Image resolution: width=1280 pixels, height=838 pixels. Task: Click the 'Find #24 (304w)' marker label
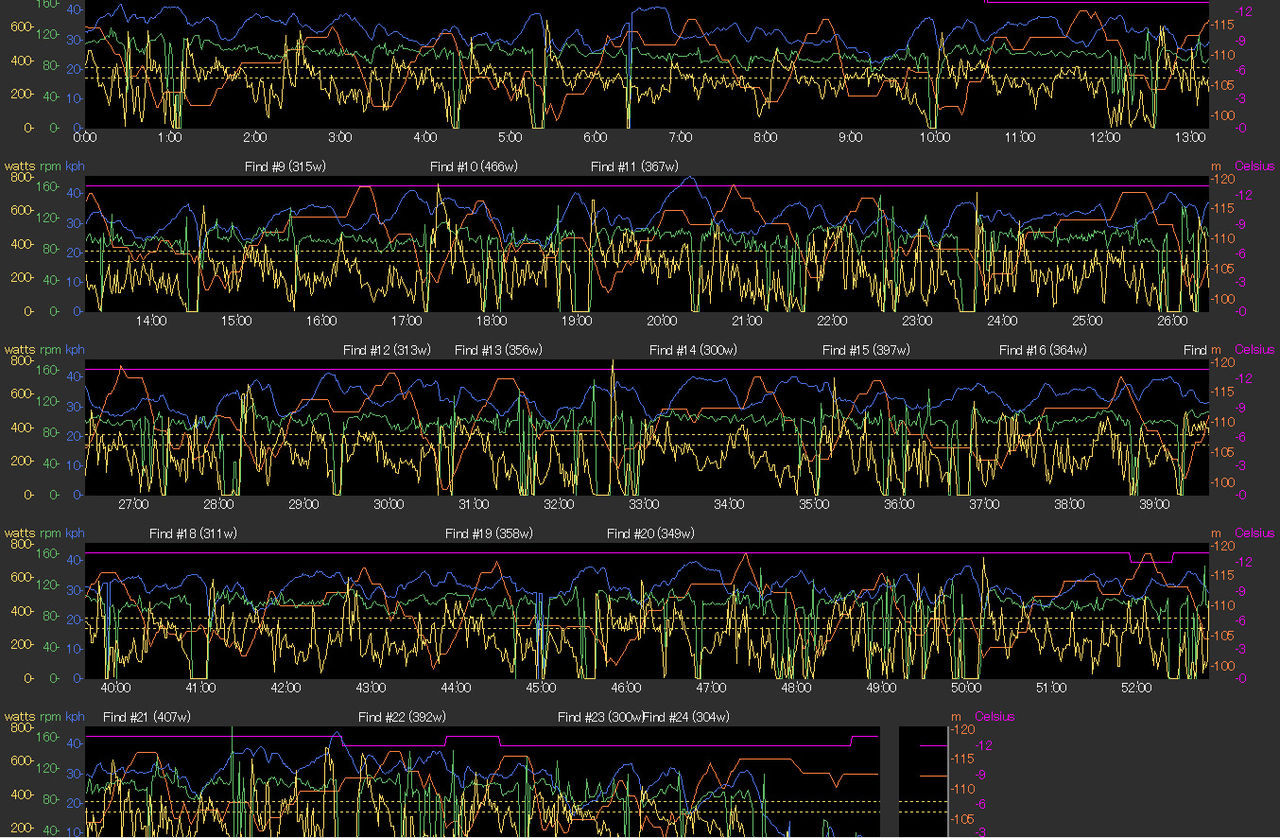pyautogui.click(x=686, y=717)
